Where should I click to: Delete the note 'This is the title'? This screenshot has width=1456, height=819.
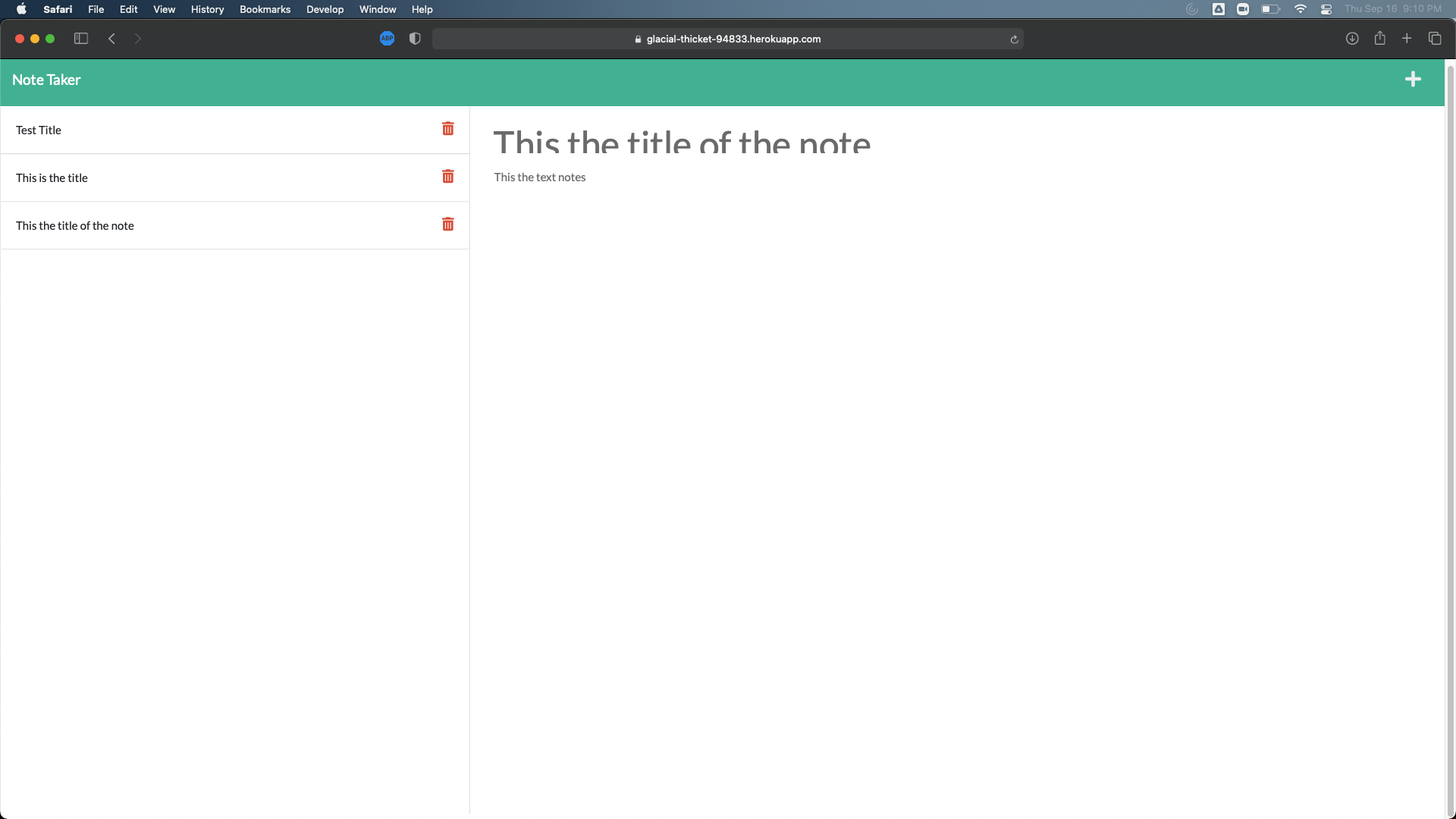[x=447, y=177]
